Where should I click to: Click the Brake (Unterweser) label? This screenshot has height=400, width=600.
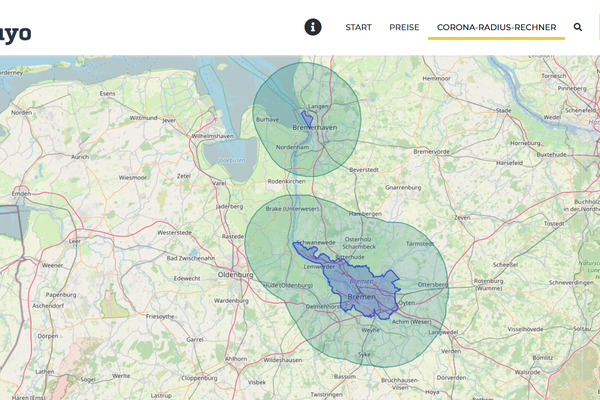click(292, 209)
